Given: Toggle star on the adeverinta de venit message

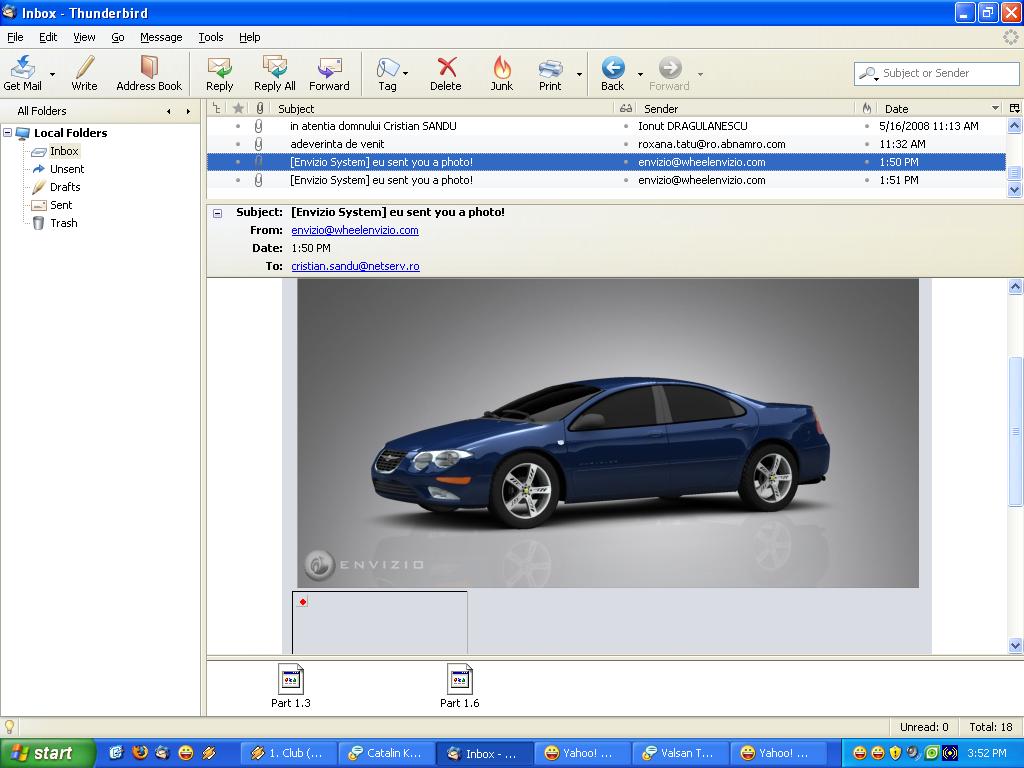Looking at the screenshot, I should click(x=238, y=144).
